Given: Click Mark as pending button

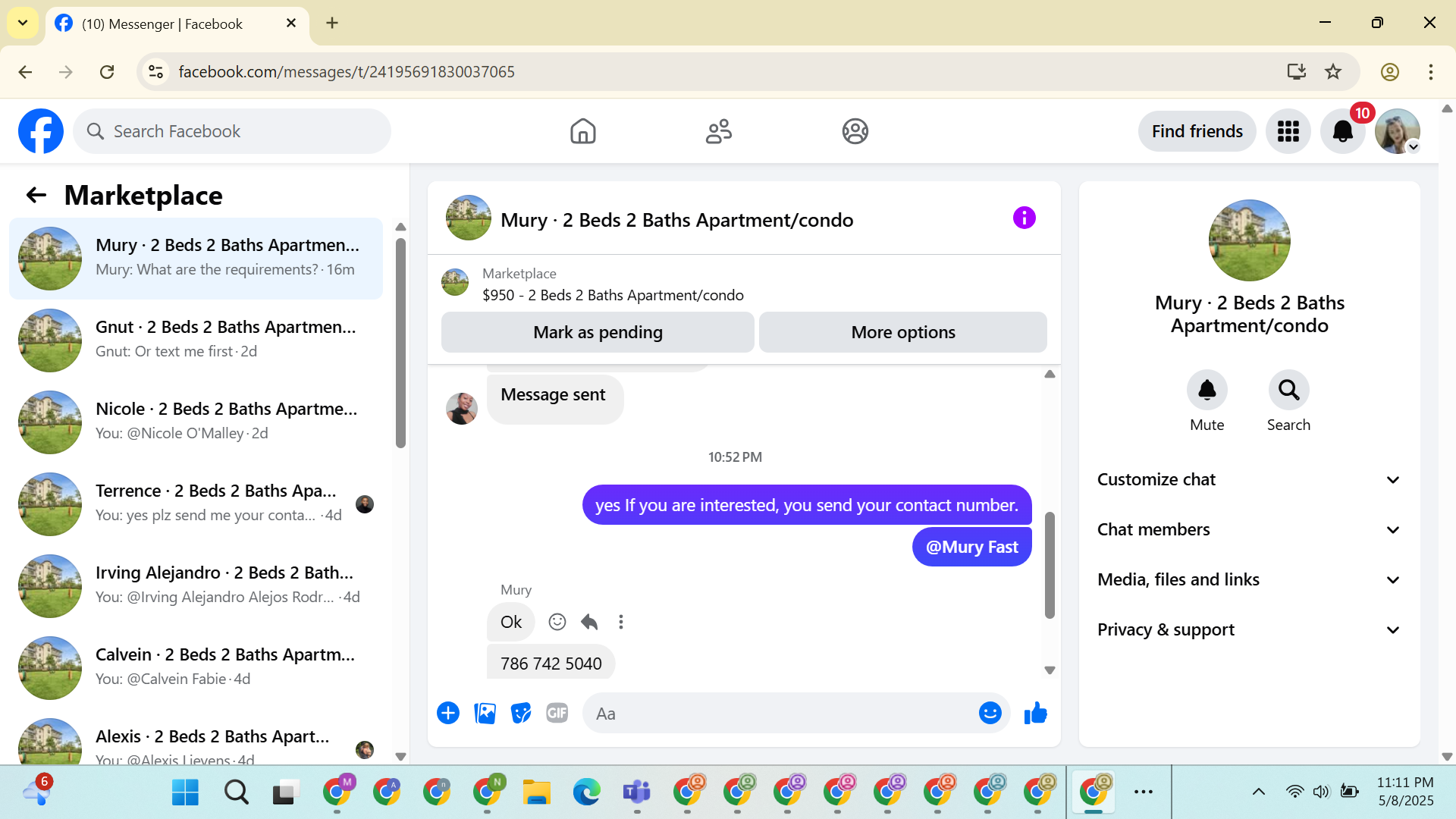Looking at the screenshot, I should click(x=598, y=332).
